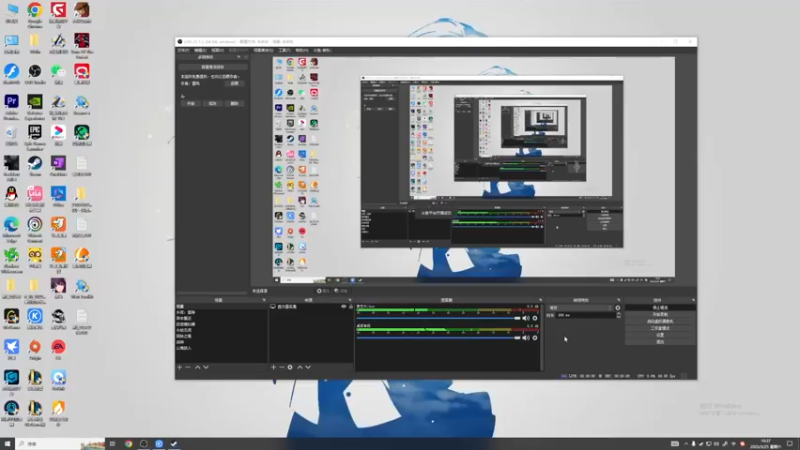Open Adobe Premiere Pro desktop icon
The width and height of the screenshot is (800, 450).
tap(11, 106)
